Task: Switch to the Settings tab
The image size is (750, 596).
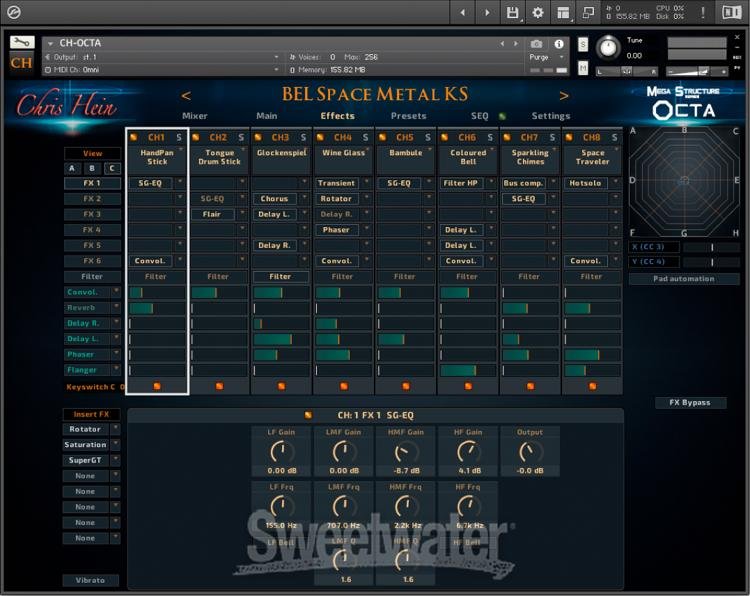Action: click(x=551, y=116)
